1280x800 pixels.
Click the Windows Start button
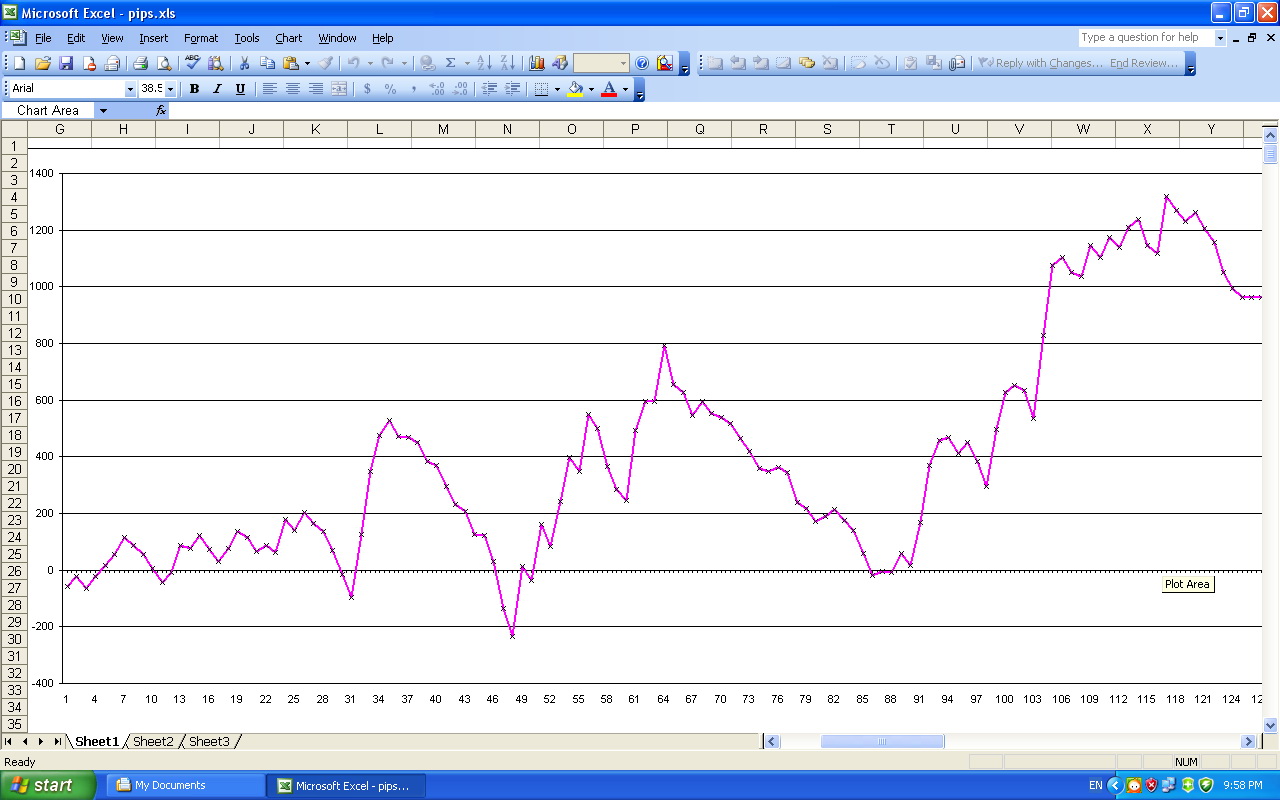(x=48, y=785)
